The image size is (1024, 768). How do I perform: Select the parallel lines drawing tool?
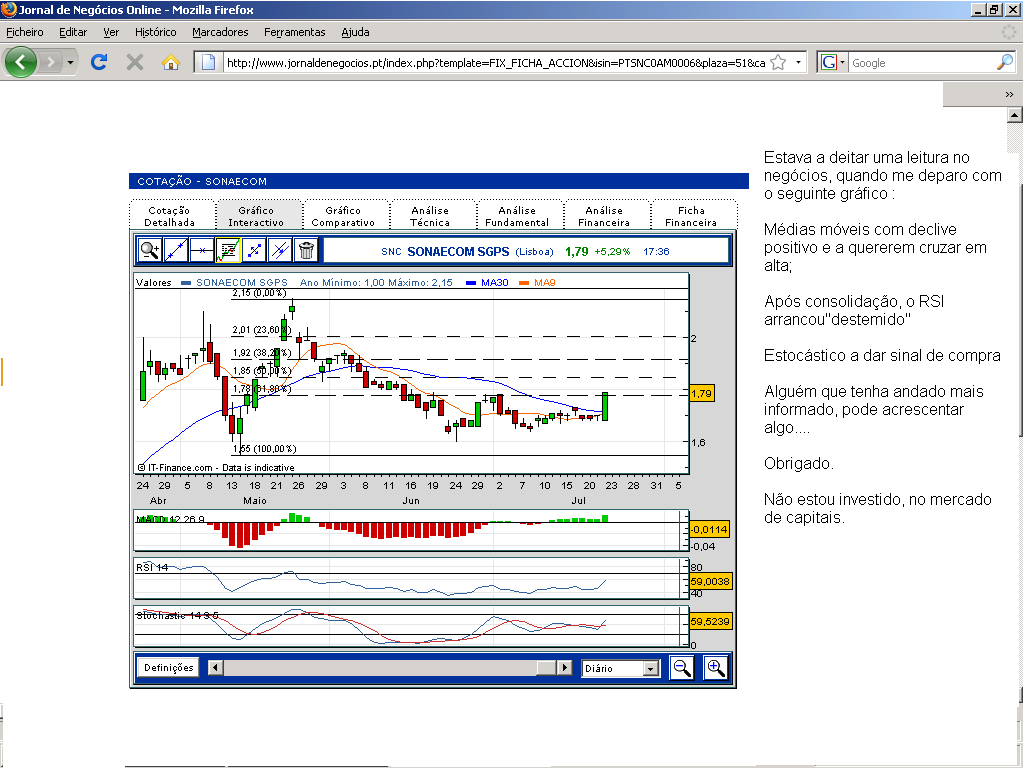click(280, 250)
